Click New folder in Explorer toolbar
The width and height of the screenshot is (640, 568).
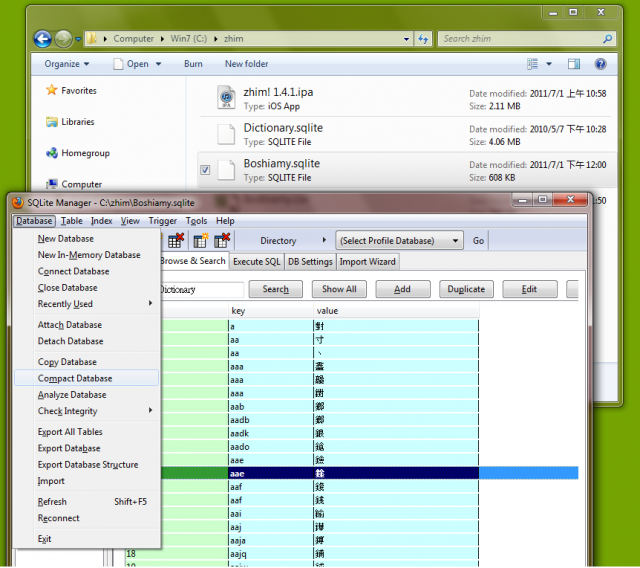point(247,64)
